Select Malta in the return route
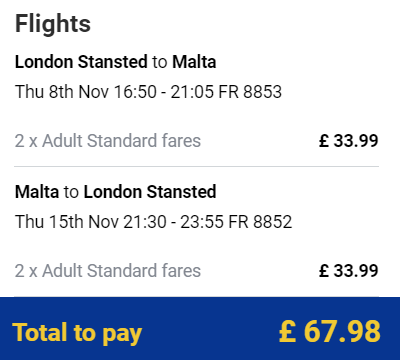The width and height of the screenshot is (400, 360). click(37, 192)
